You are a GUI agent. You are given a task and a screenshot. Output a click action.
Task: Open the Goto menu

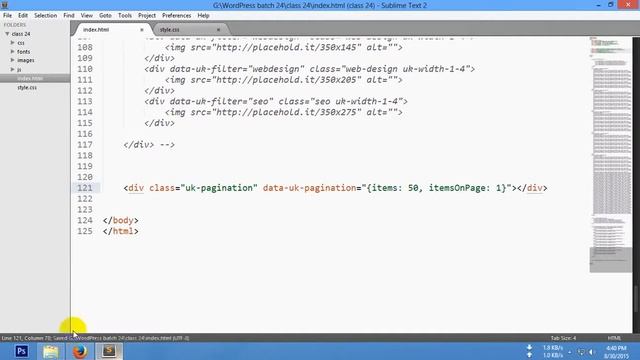tap(105, 16)
